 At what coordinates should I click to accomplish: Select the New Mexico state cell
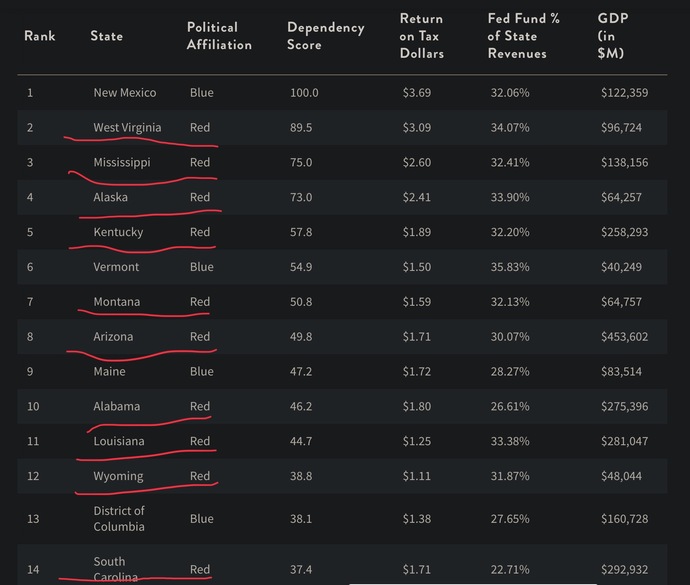[x=125, y=92]
